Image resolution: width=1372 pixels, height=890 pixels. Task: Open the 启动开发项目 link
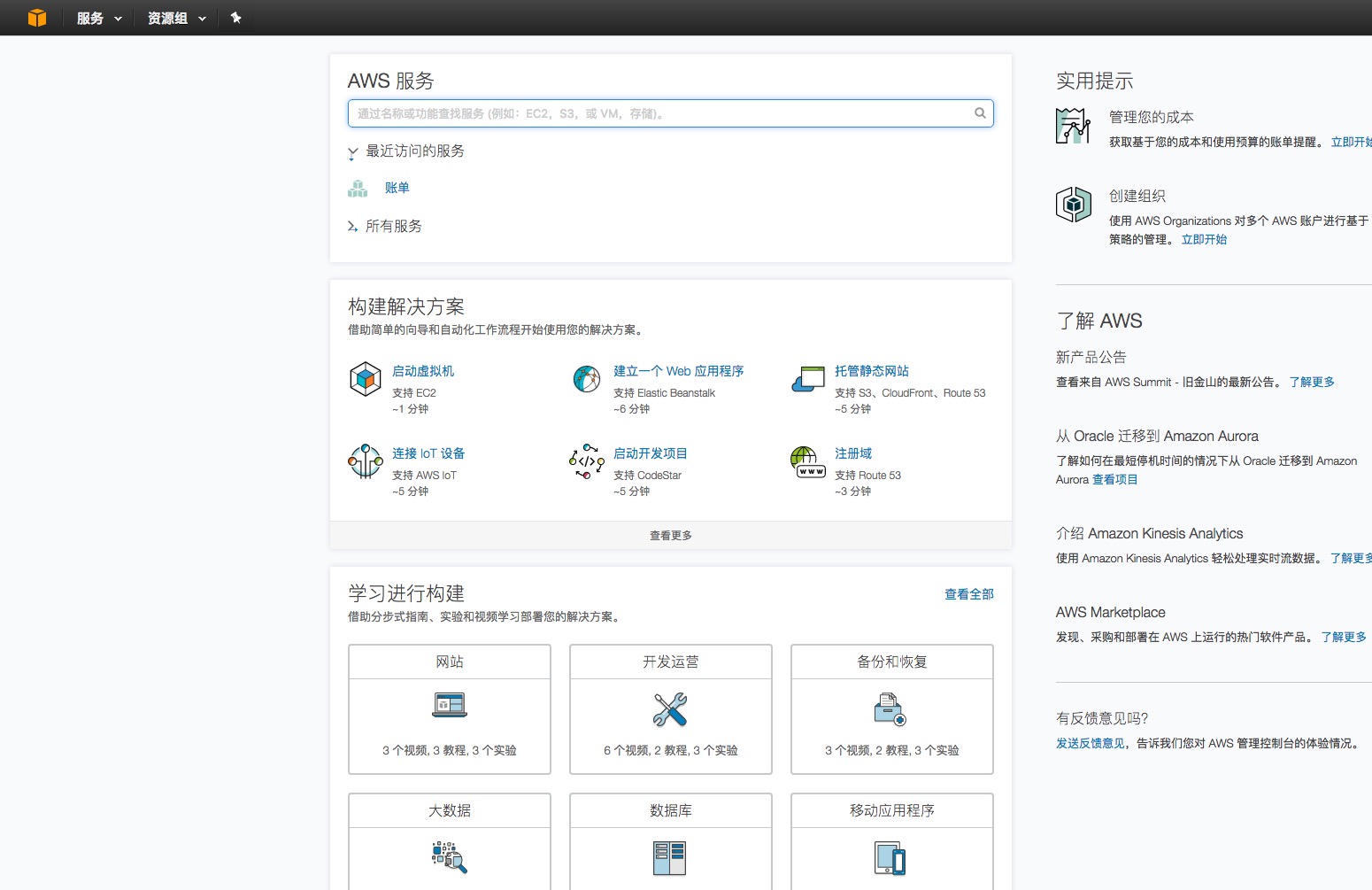coord(651,453)
